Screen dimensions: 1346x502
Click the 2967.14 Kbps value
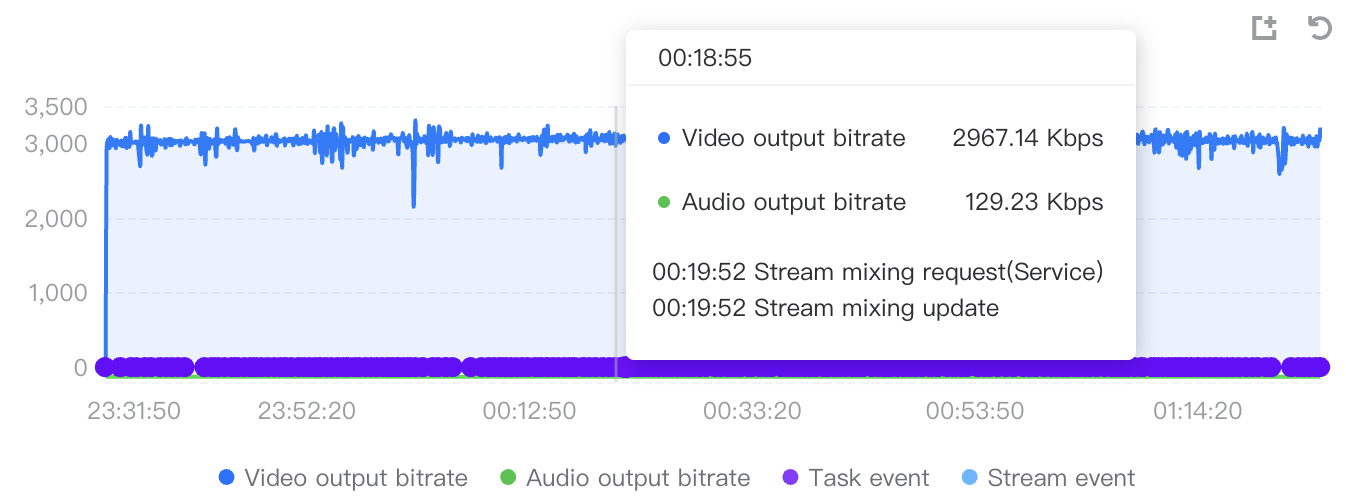pos(1028,138)
